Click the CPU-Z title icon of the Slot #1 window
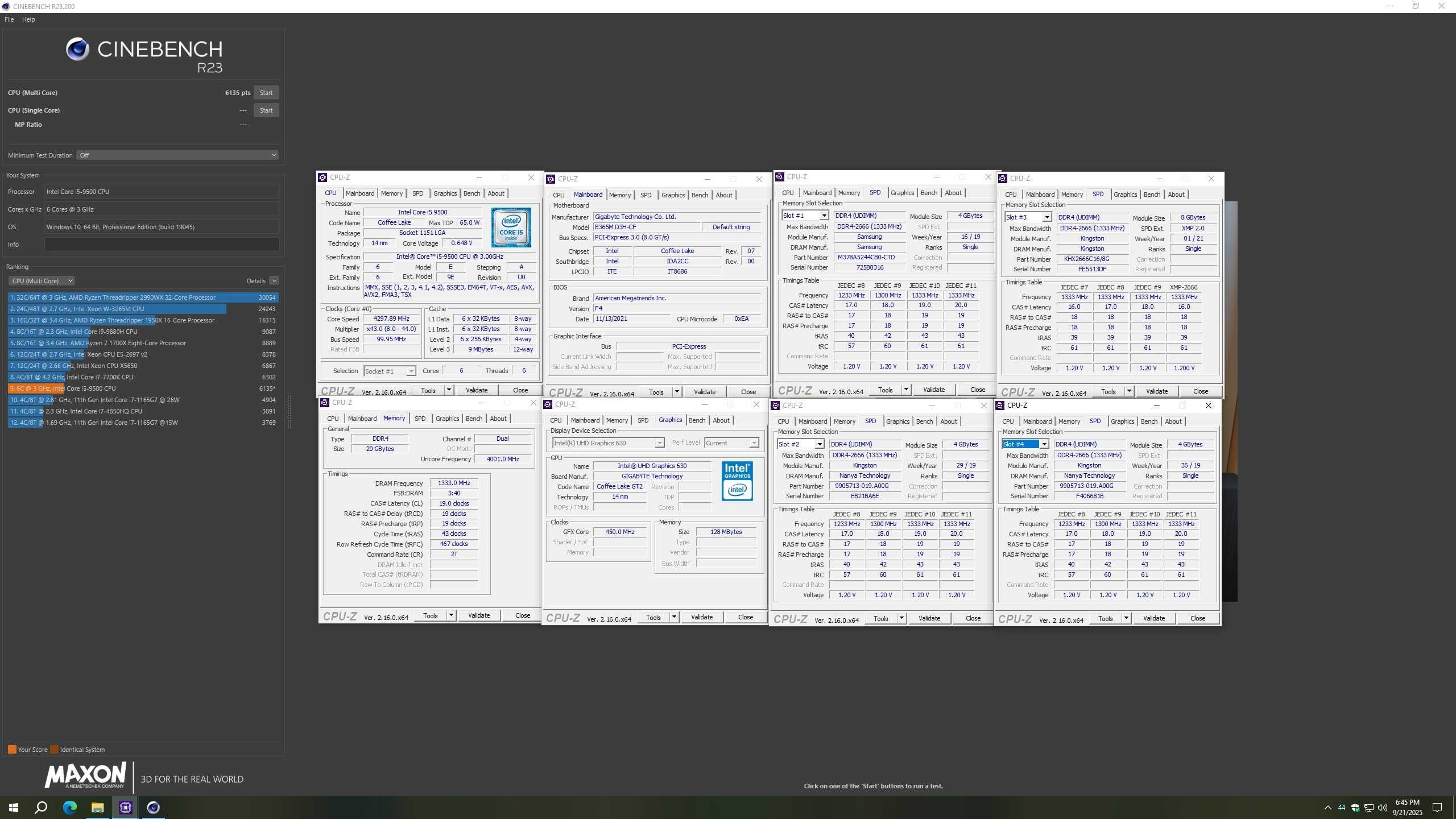This screenshot has height=819, width=1456. (780, 177)
